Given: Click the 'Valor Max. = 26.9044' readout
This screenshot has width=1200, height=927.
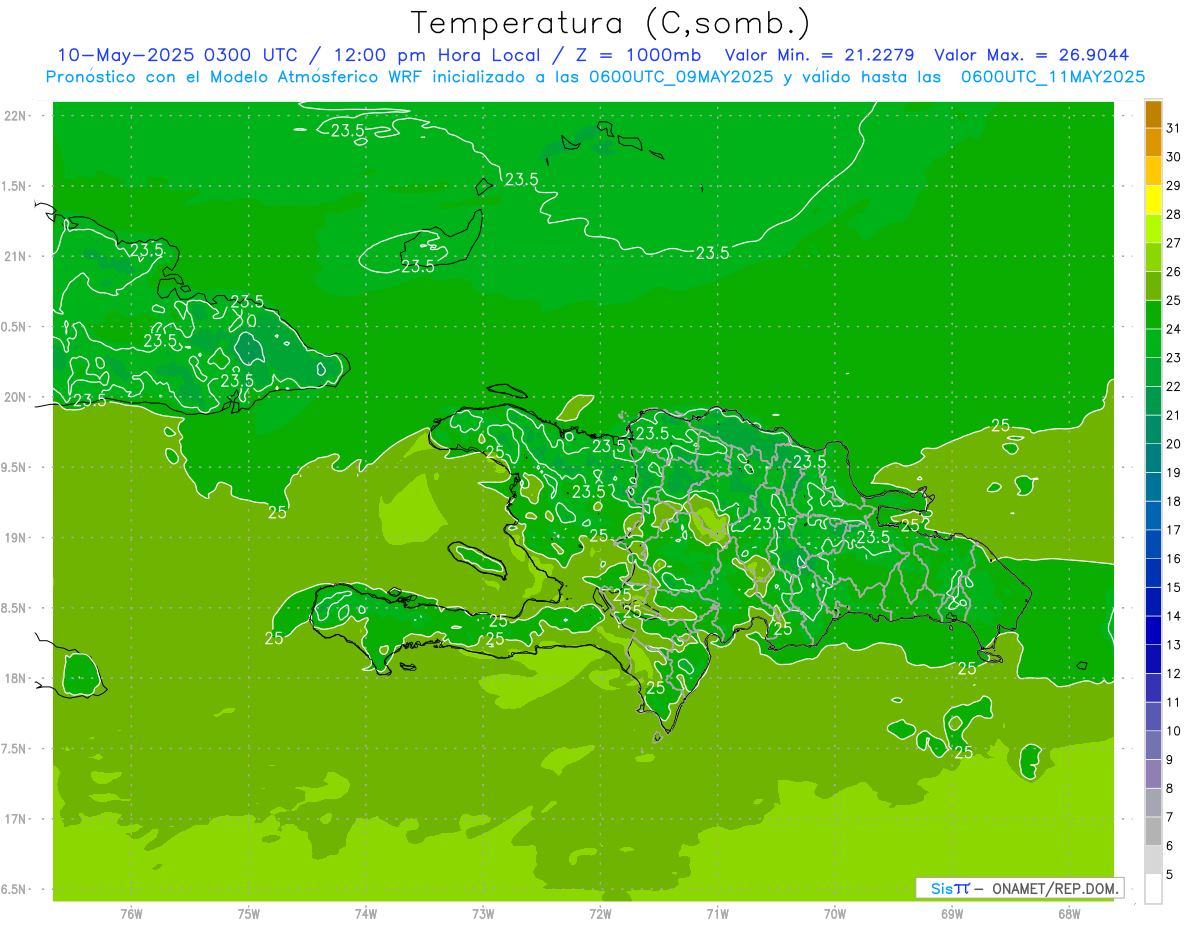Looking at the screenshot, I should pyautogui.click(x=1031, y=55).
